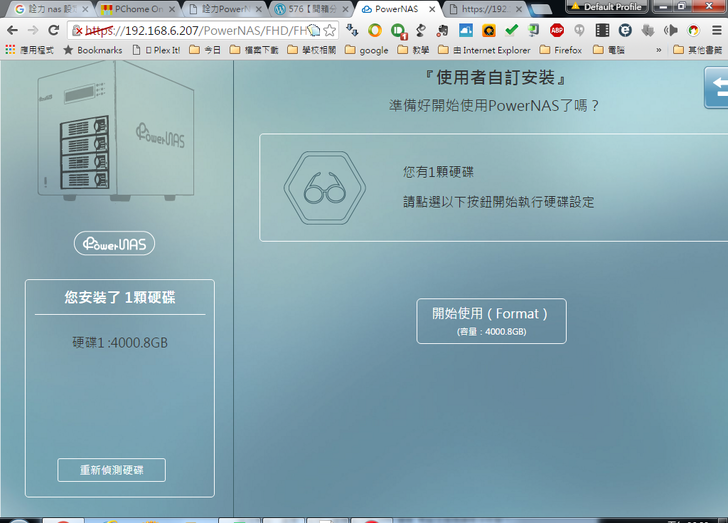
Task: Click the glasses hexagon icon
Action: click(x=325, y=188)
